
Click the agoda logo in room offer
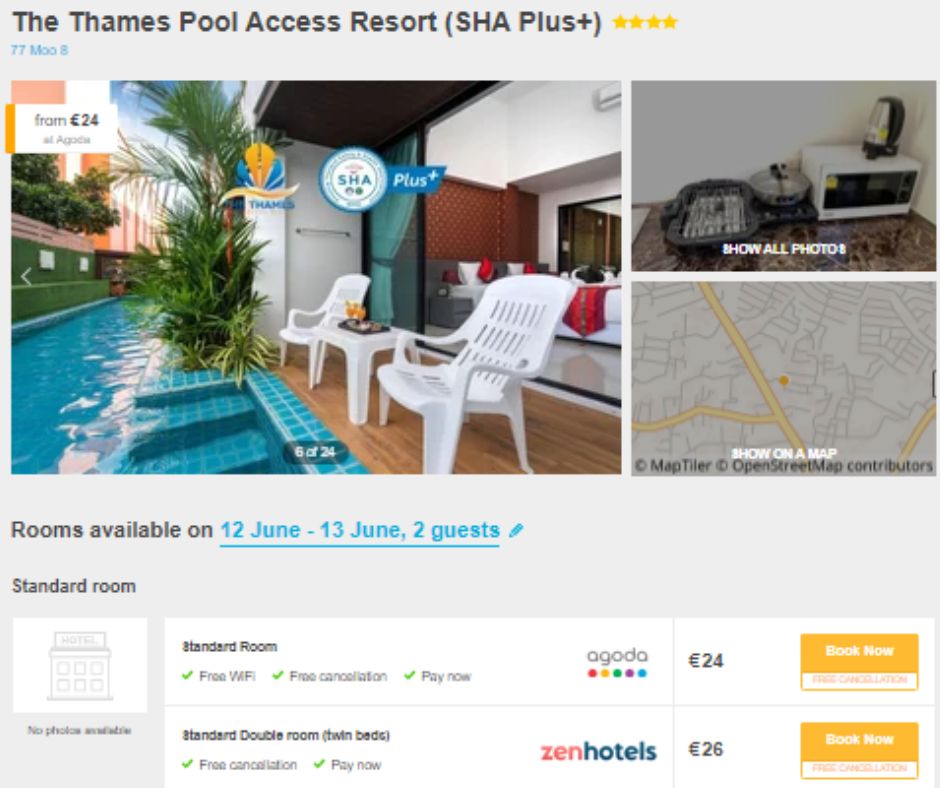pos(617,662)
